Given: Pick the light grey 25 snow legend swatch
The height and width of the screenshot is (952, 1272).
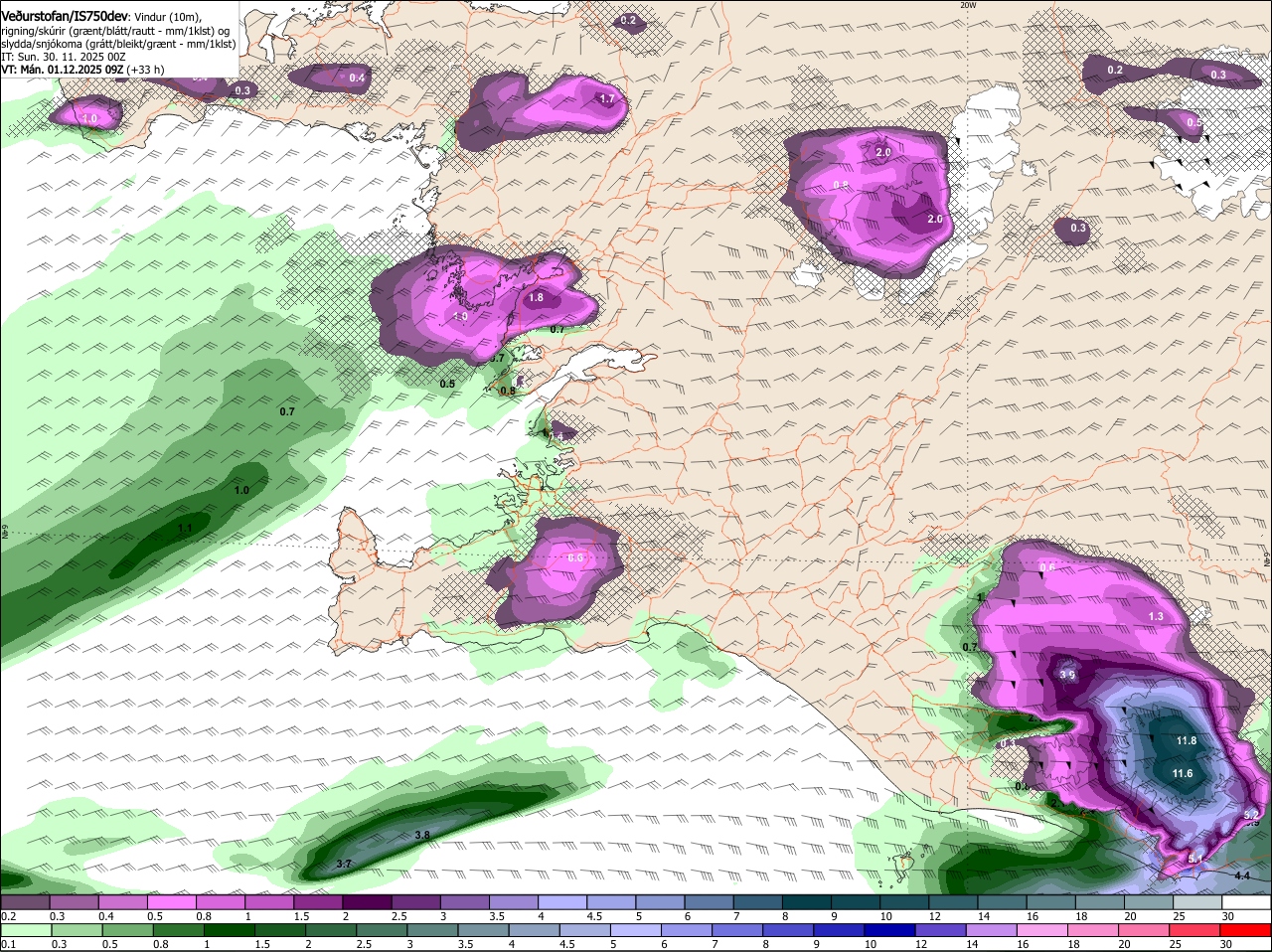Looking at the screenshot, I should click(1198, 902).
